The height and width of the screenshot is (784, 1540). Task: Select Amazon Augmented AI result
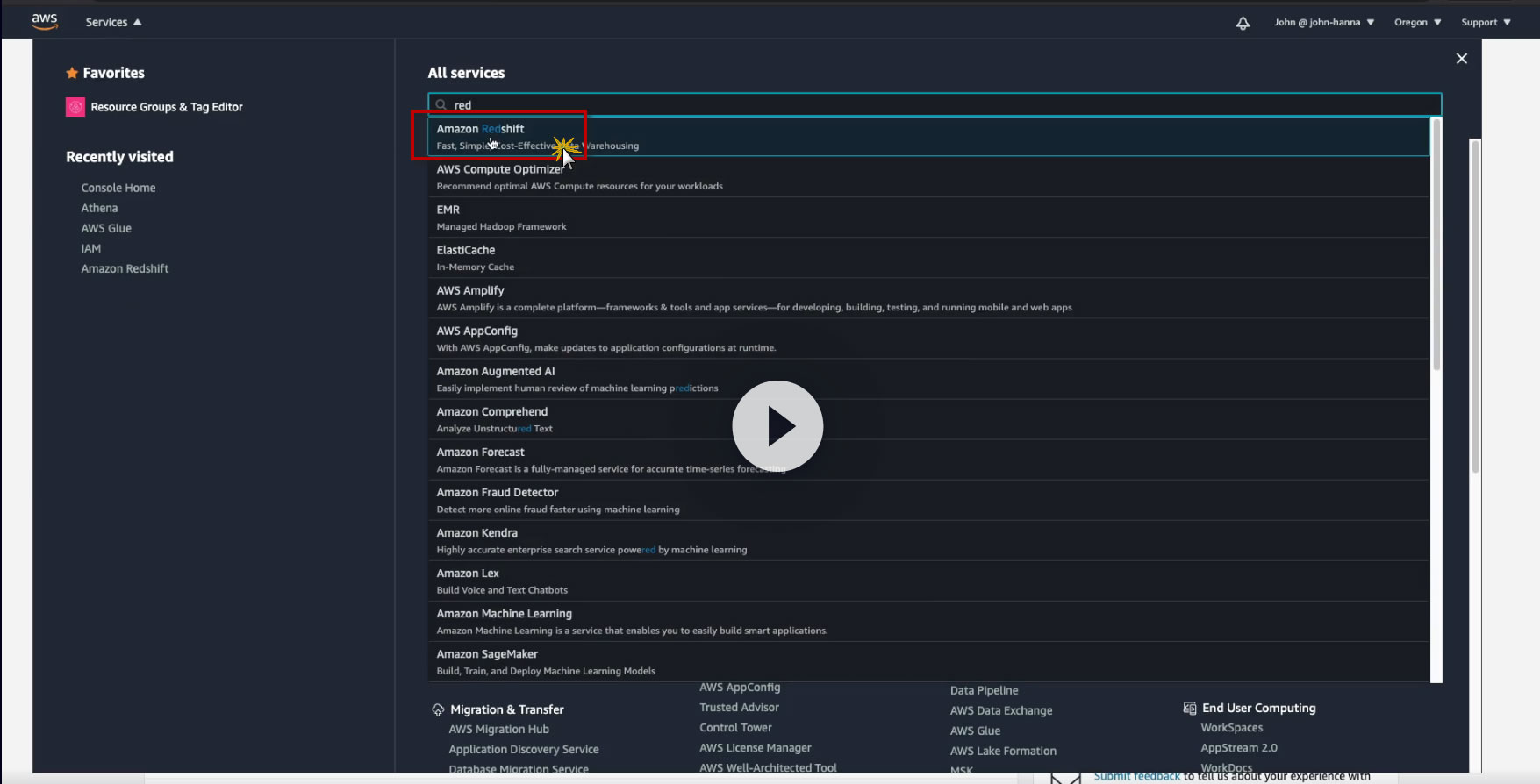pos(928,379)
